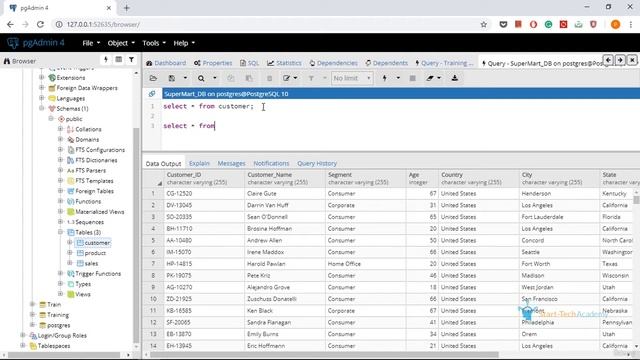Expand the Views tree node
This screenshot has height=360, width=640.
[x=60, y=294]
